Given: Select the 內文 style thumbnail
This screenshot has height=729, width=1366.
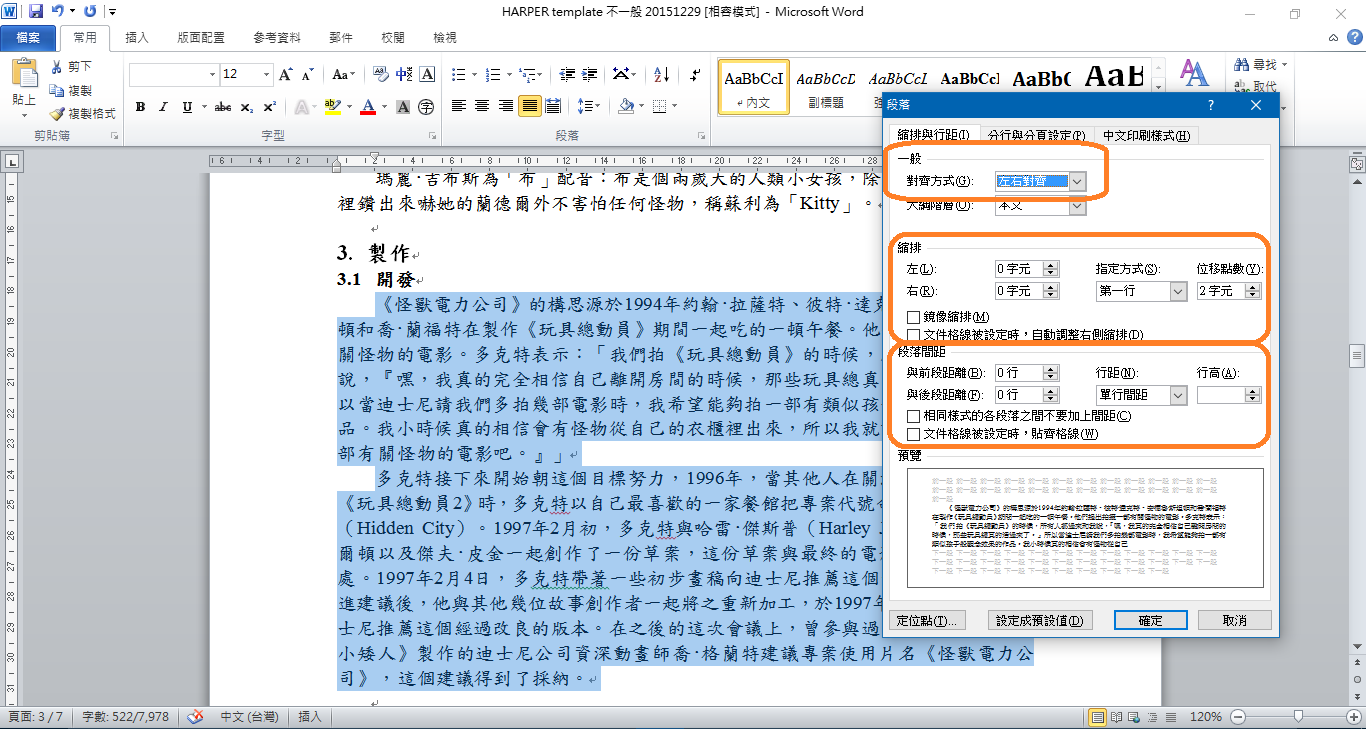Looking at the screenshot, I should (x=753, y=87).
